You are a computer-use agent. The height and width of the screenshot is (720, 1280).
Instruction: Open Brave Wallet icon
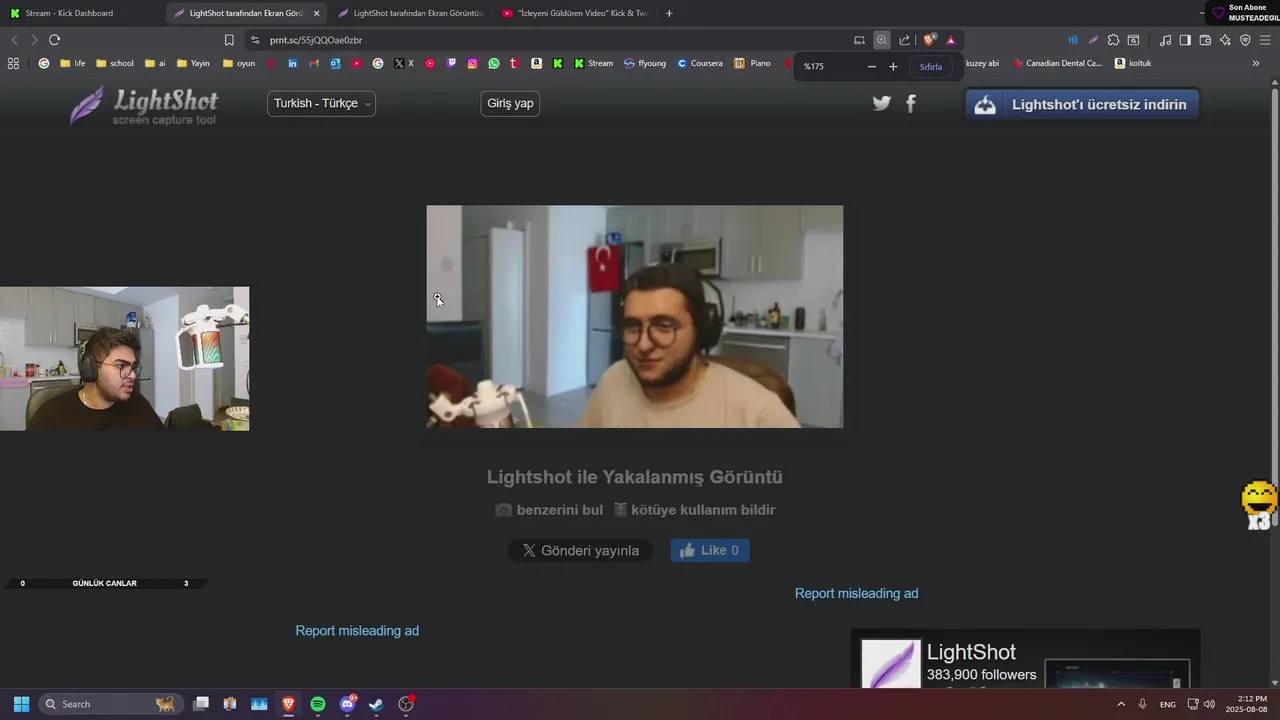1205,40
